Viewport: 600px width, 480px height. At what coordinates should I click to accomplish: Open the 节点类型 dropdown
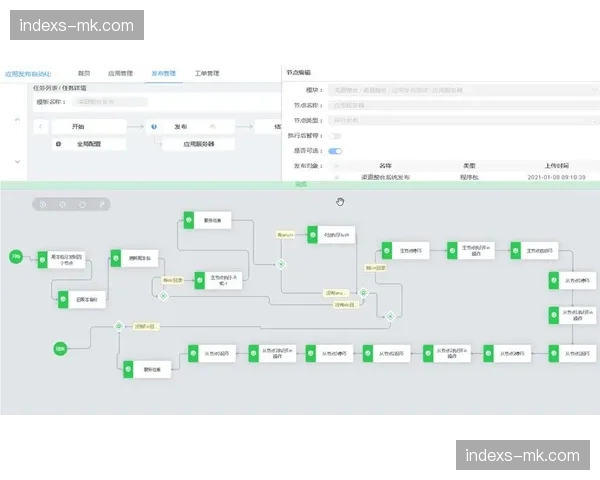(461, 120)
